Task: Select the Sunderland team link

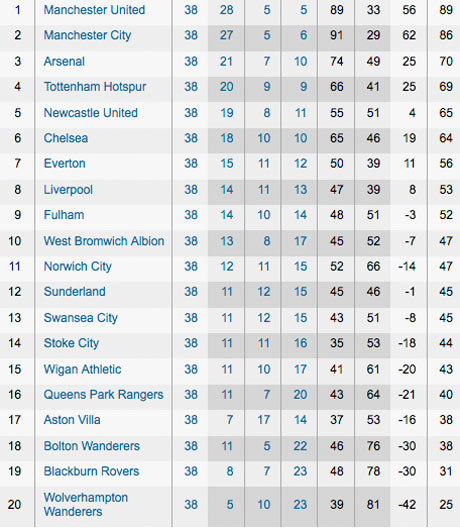Action: 74,292
